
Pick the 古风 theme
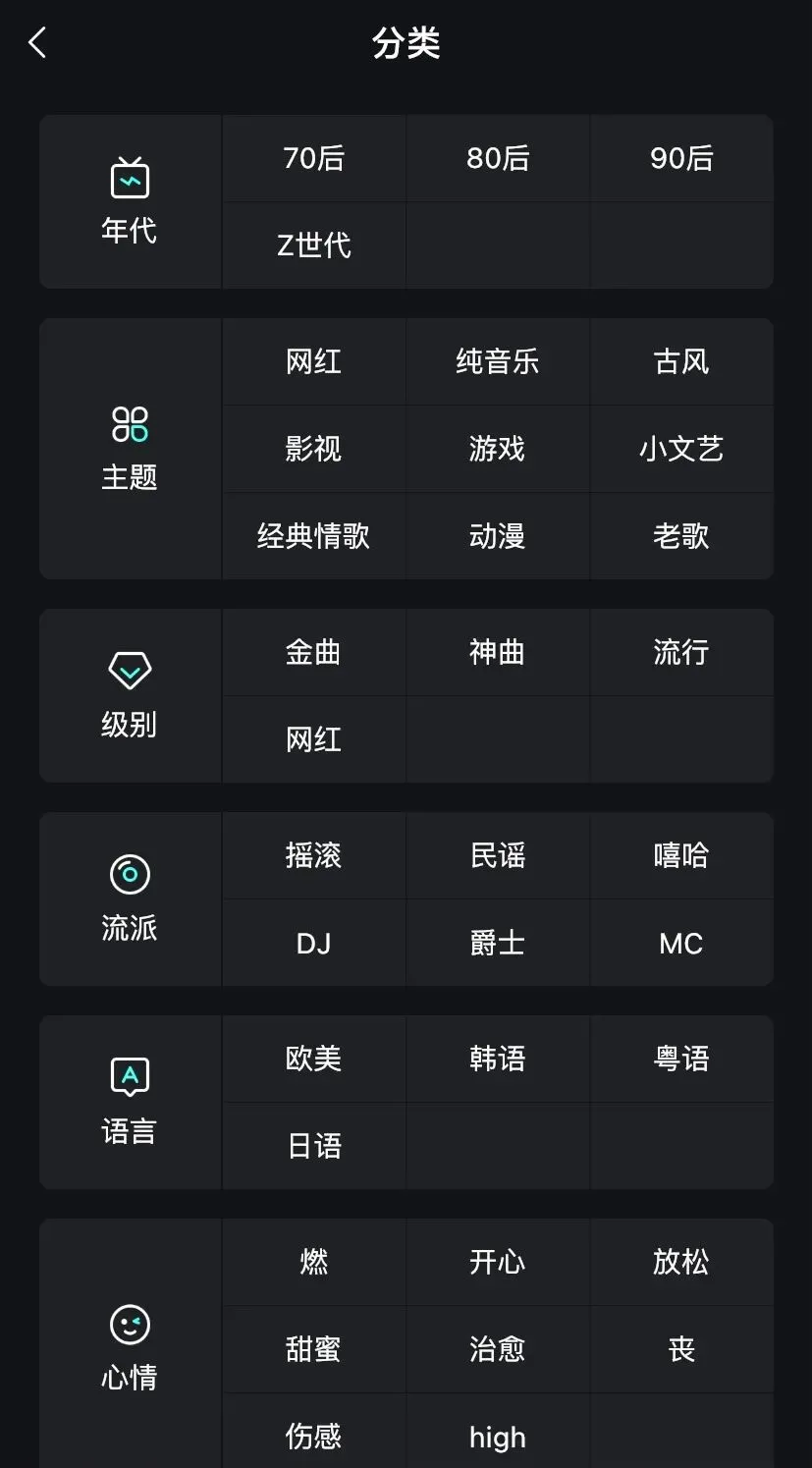point(681,362)
